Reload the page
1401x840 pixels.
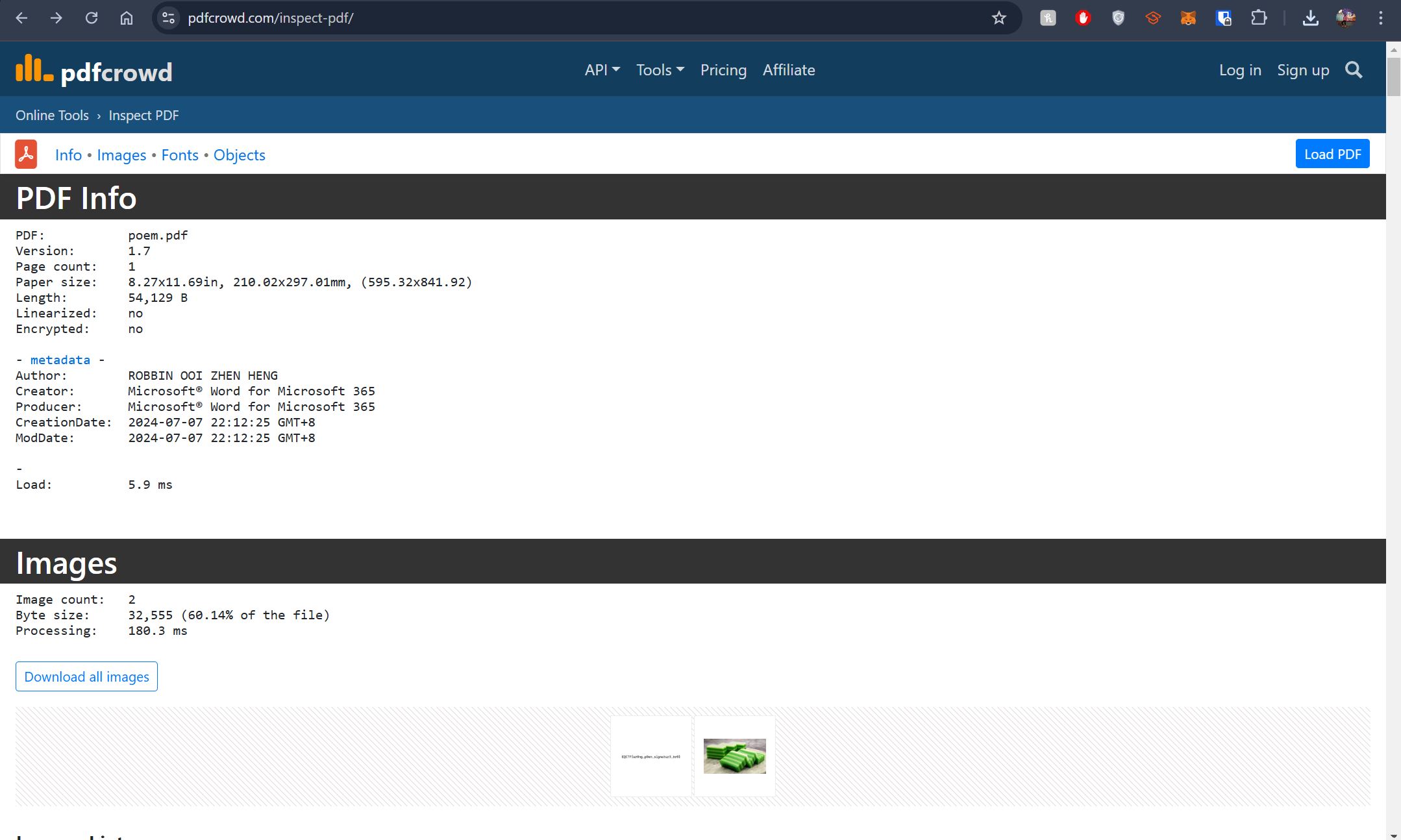[x=92, y=18]
